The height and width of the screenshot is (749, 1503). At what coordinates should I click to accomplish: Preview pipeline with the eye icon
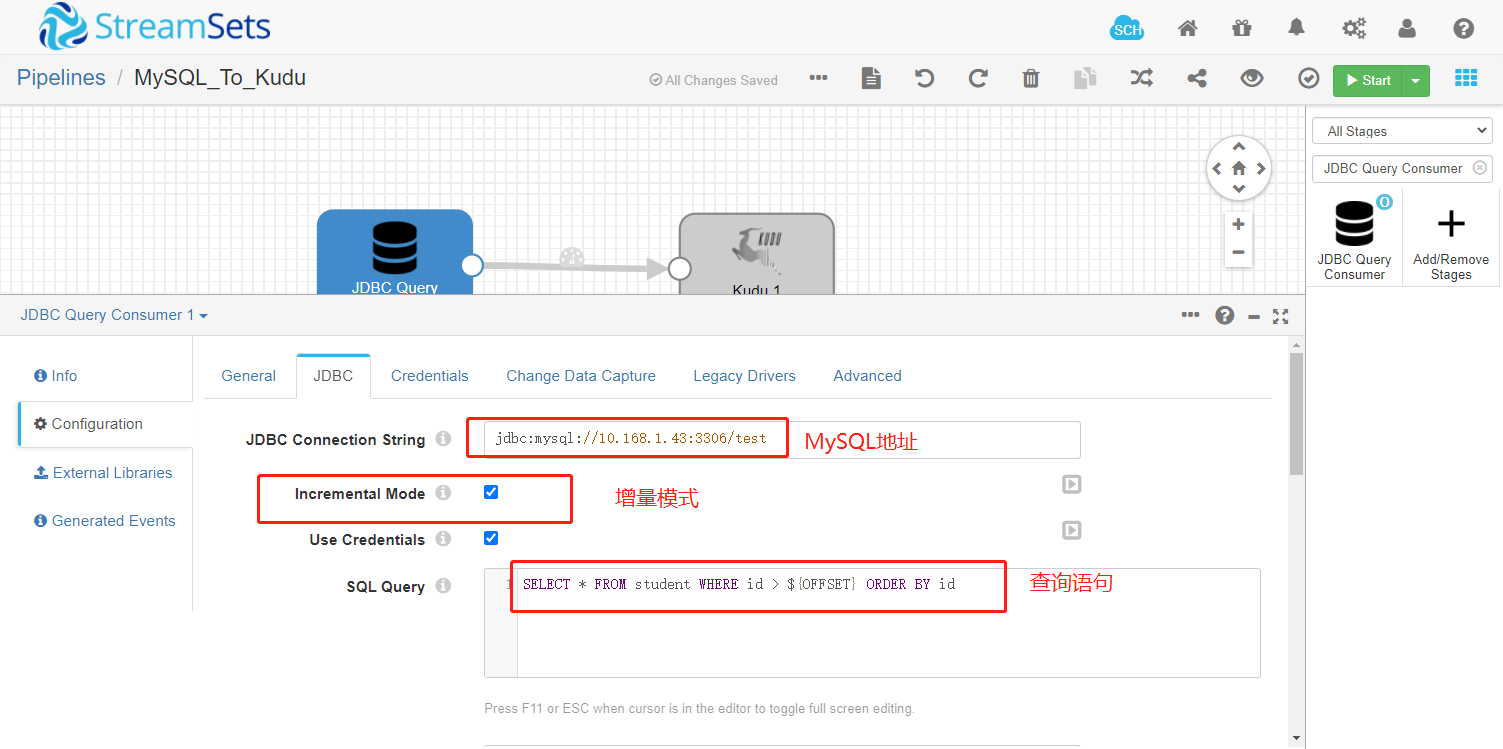click(1252, 78)
